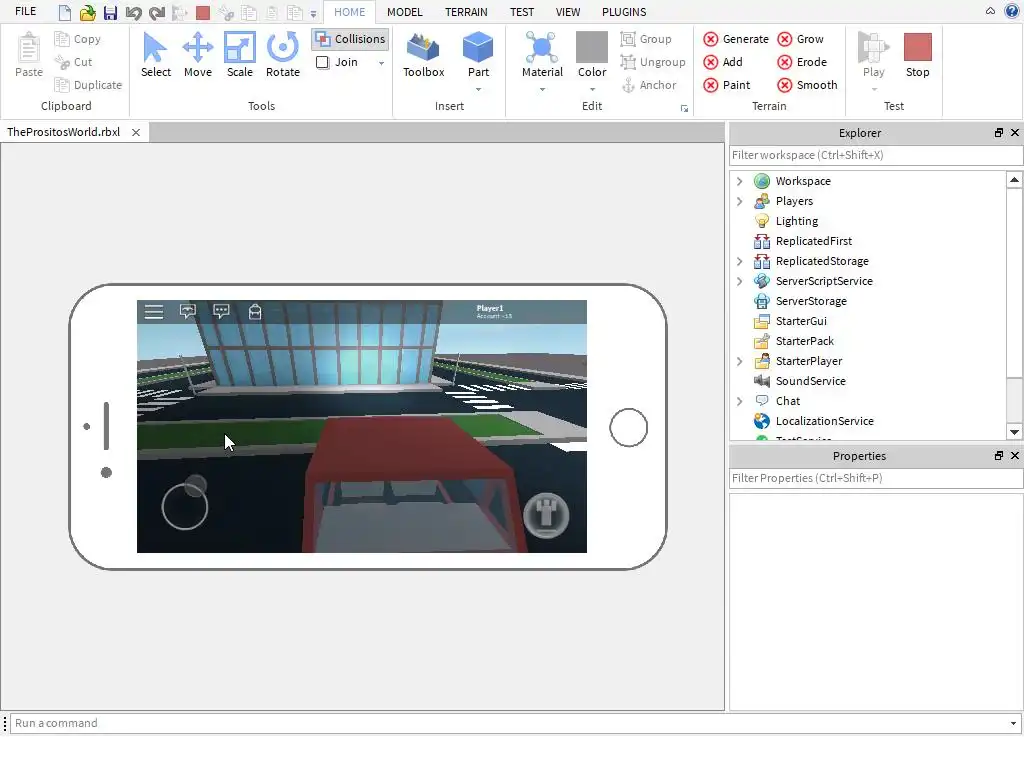Image resolution: width=1024 pixels, height=768 pixels.
Task: Toggle Collisions option
Action: coord(350,39)
